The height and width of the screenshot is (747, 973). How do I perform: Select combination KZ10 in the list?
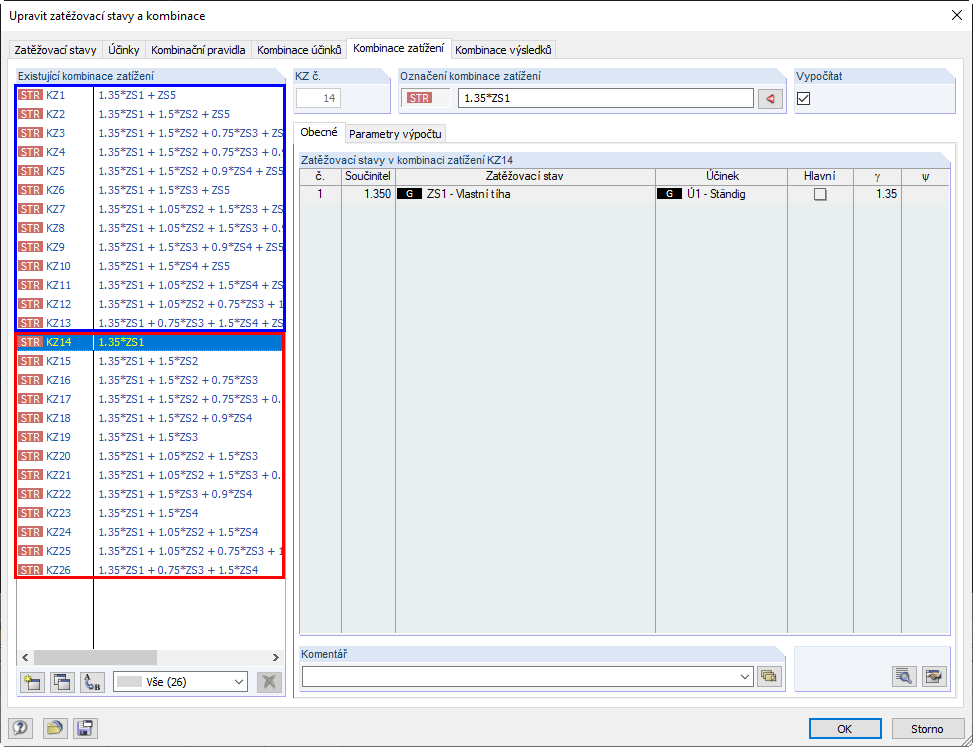pos(150,266)
